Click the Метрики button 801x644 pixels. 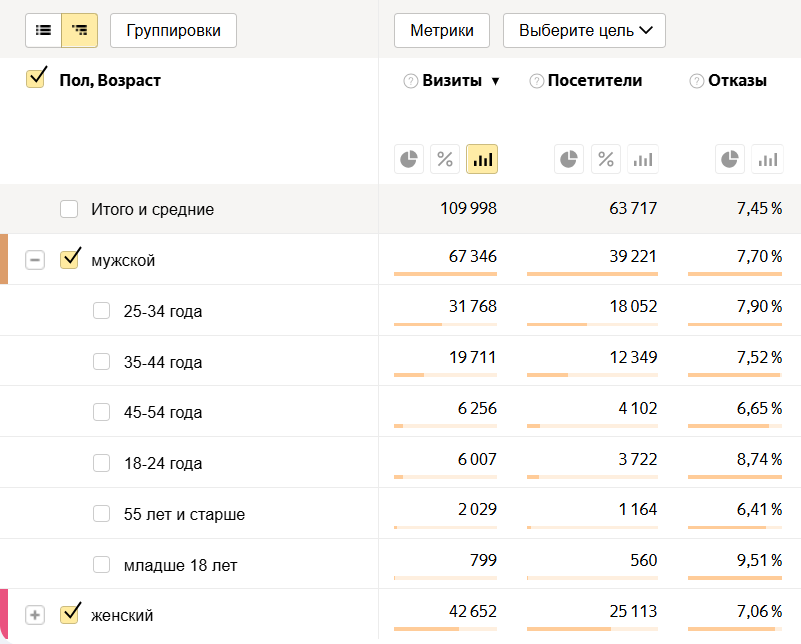(441, 30)
